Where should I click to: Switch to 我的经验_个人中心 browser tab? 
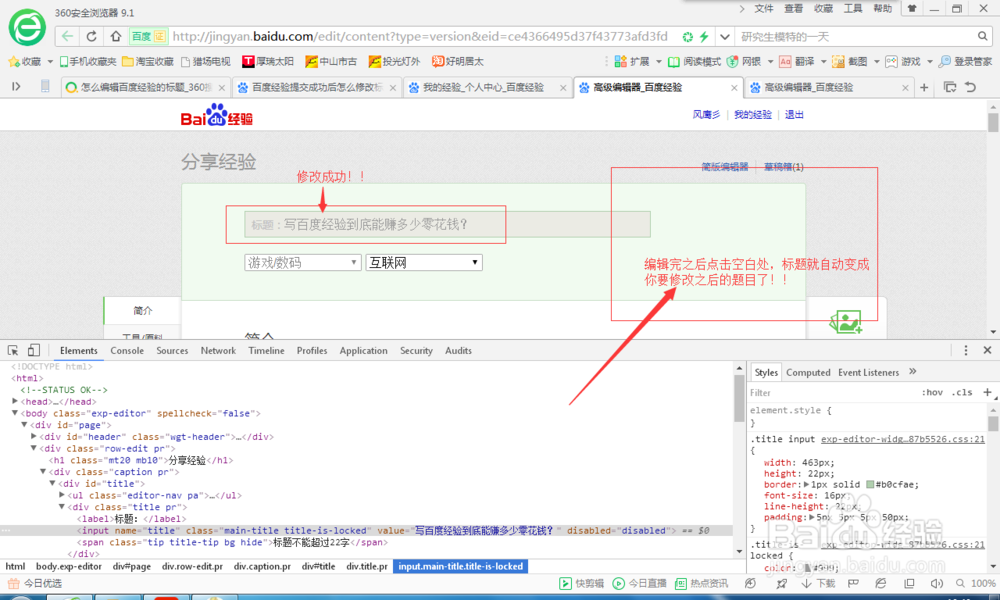click(x=487, y=87)
